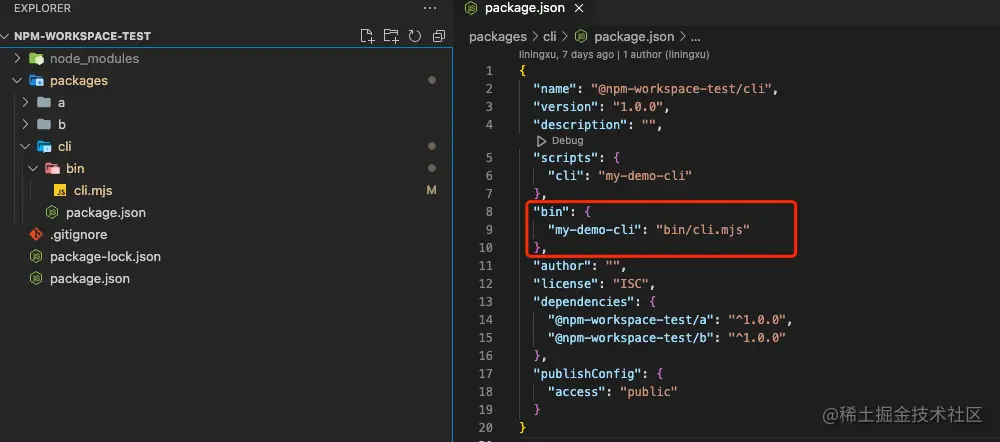Collapse the cli folder chevron
The height and width of the screenshot is (442, 1000).
point(26,147)
